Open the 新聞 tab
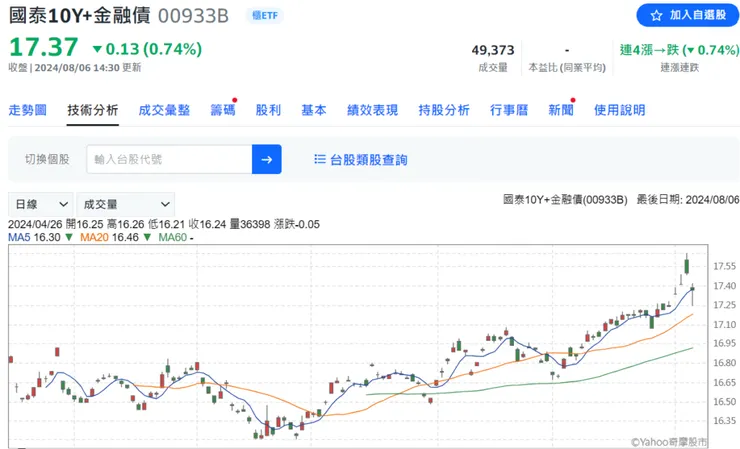Image resolution: width=740 pixels, height=449 pixels. pyautogui.click(x=561, y=110)
